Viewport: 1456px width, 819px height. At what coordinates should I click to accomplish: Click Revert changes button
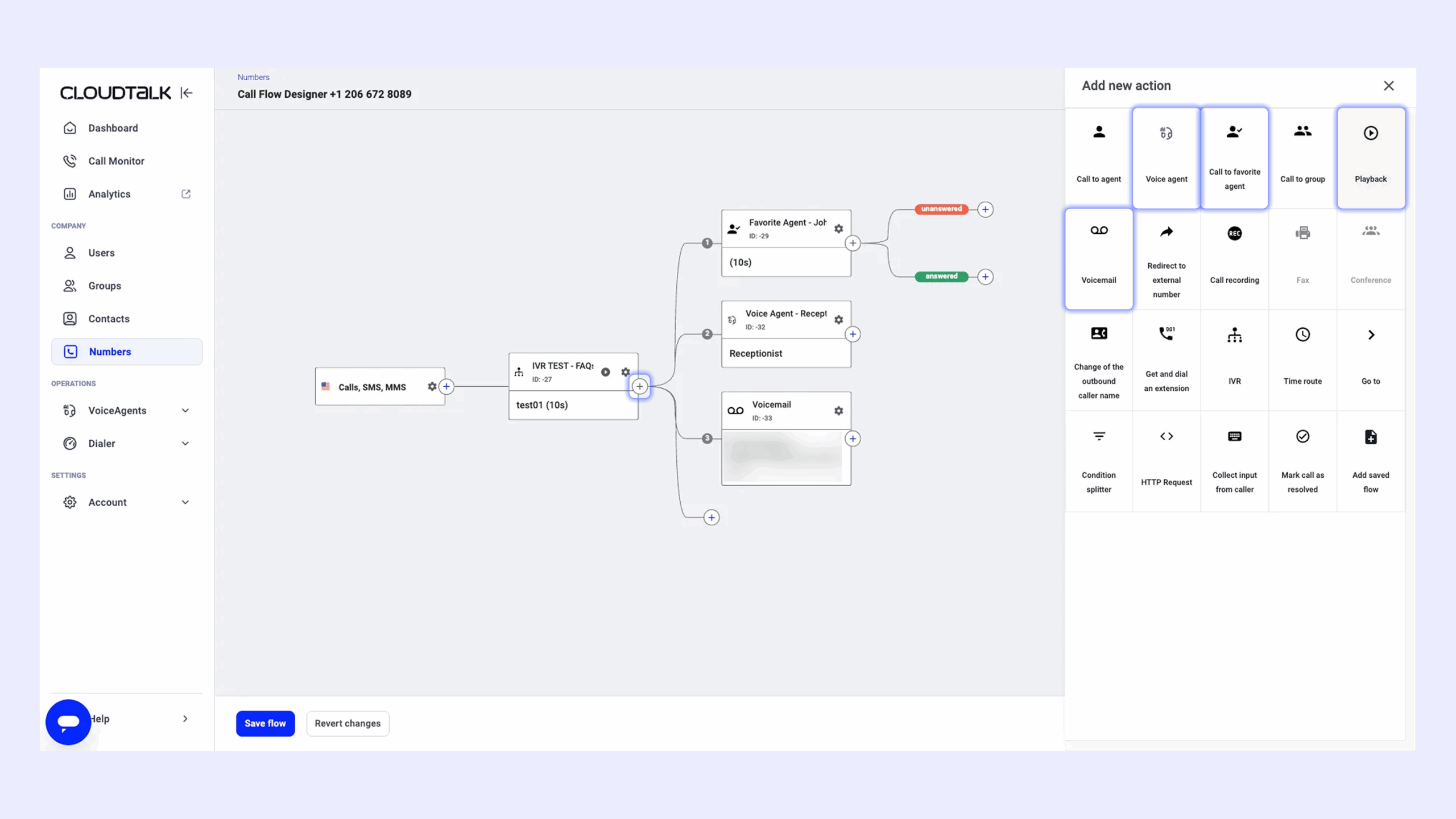click(348, 723)
